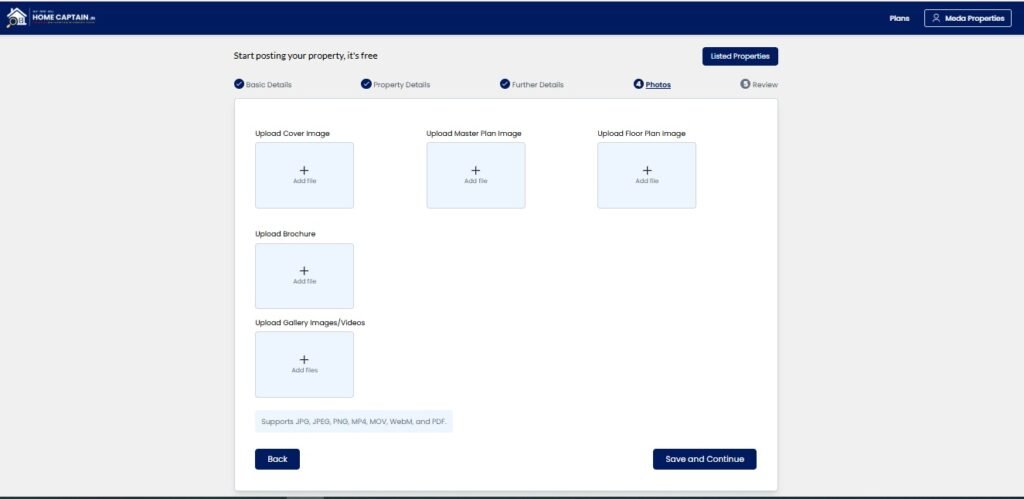Click the user profile icon beside Meda Properties

point(936,18)
